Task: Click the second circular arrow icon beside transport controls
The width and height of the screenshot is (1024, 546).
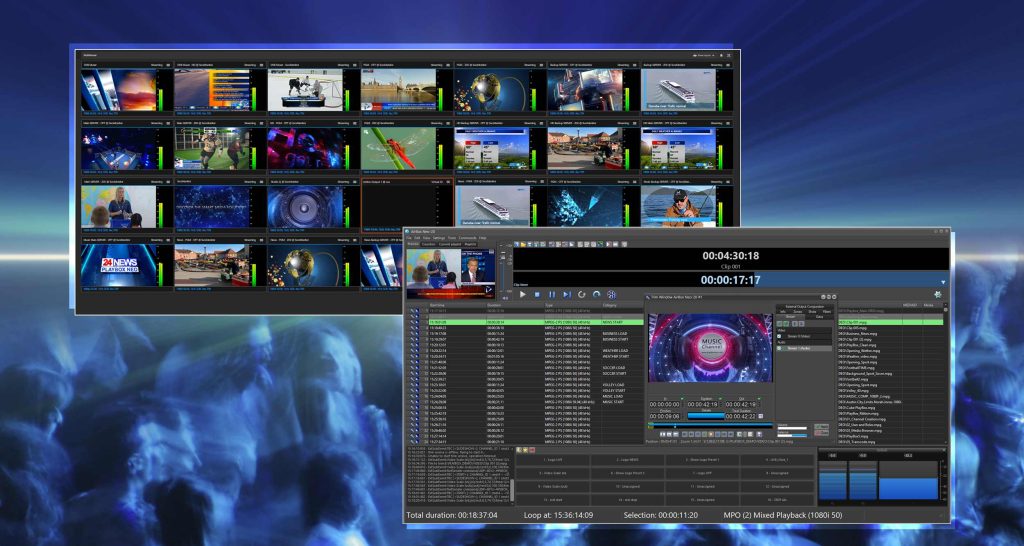Action: [x=597, y=294]
